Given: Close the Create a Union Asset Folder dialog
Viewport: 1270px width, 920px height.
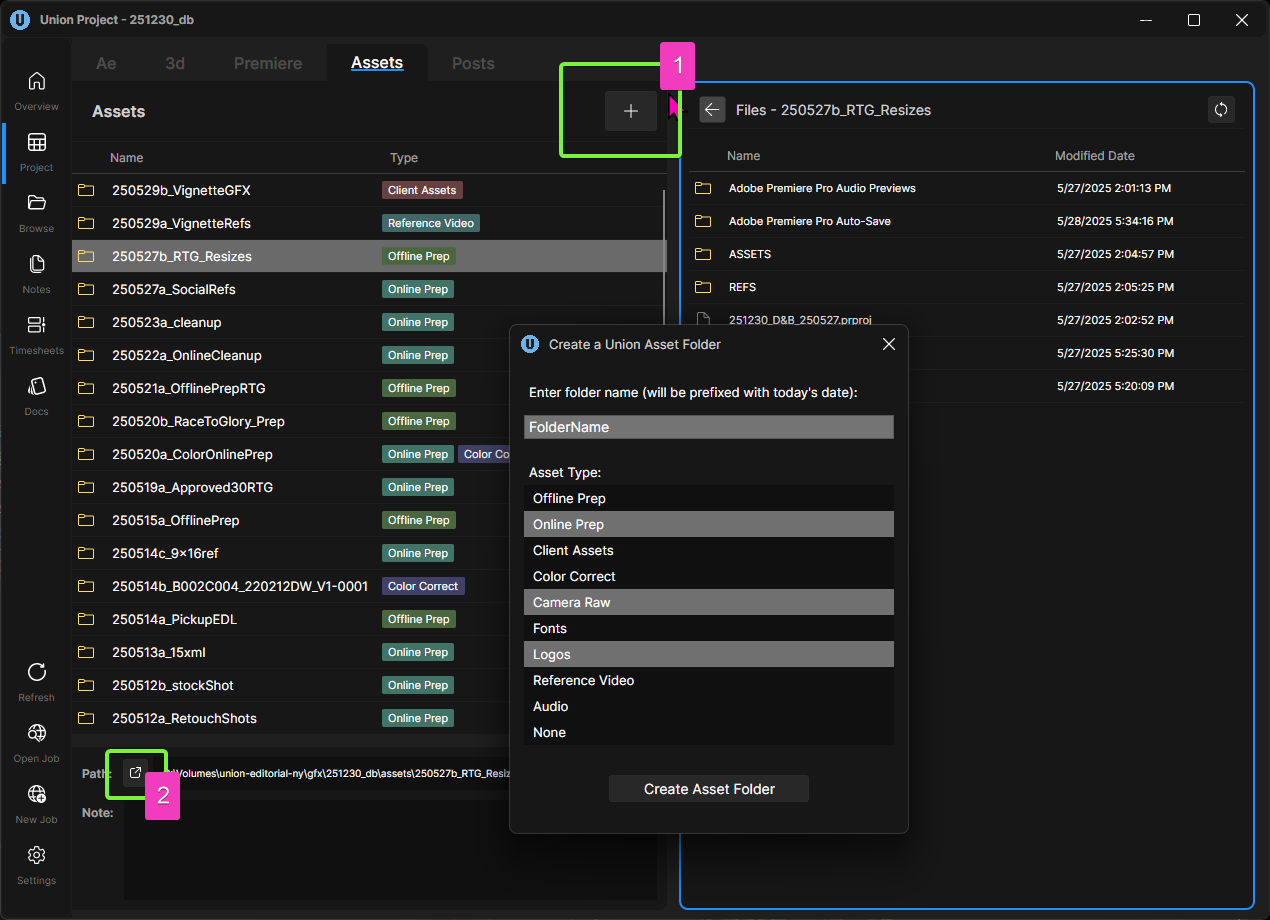Looking at the screenshot, I should (888, 344).
